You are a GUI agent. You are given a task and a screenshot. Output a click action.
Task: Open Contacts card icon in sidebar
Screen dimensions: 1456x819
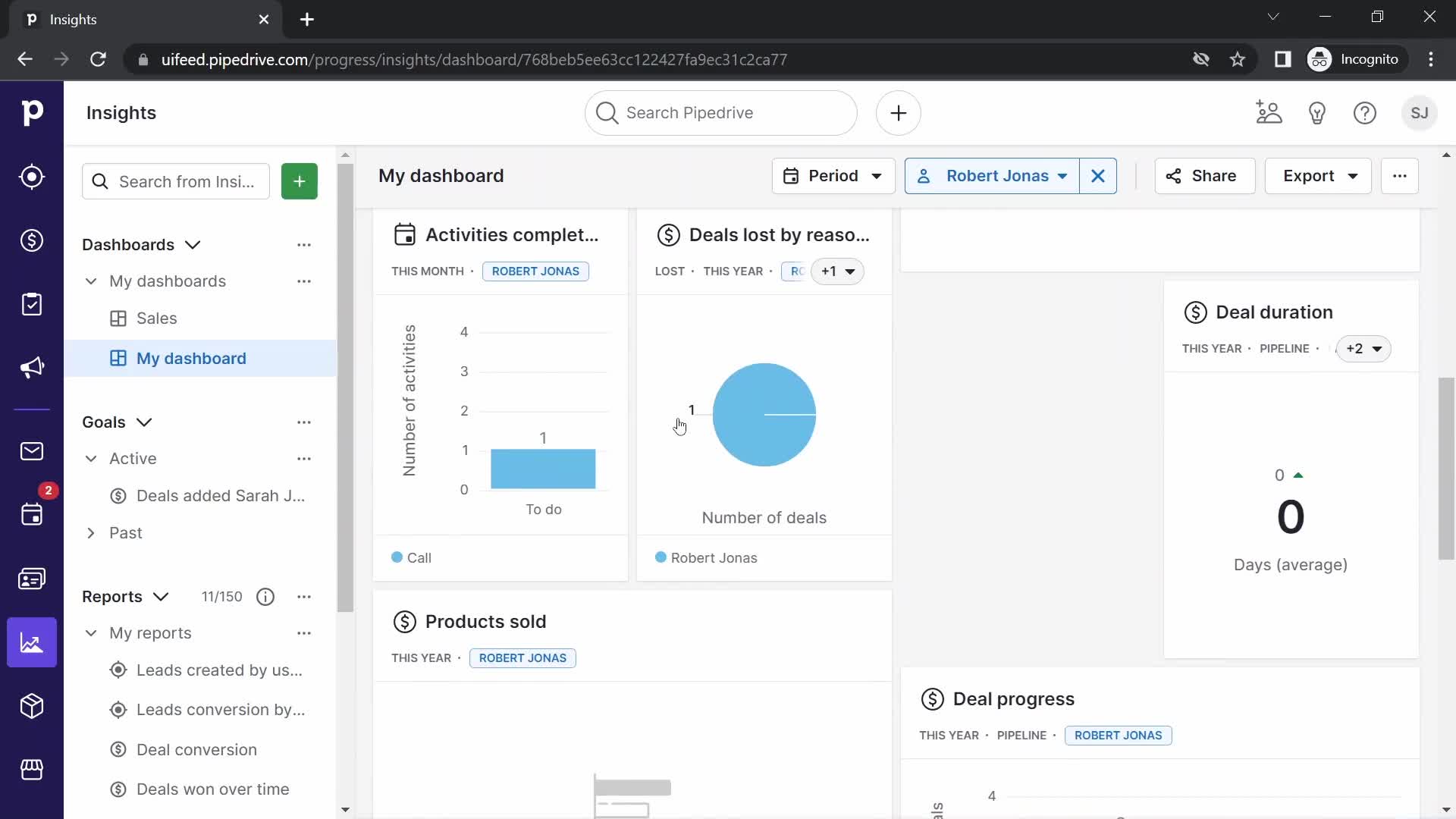pyautogui.click(x=32, y=579)
